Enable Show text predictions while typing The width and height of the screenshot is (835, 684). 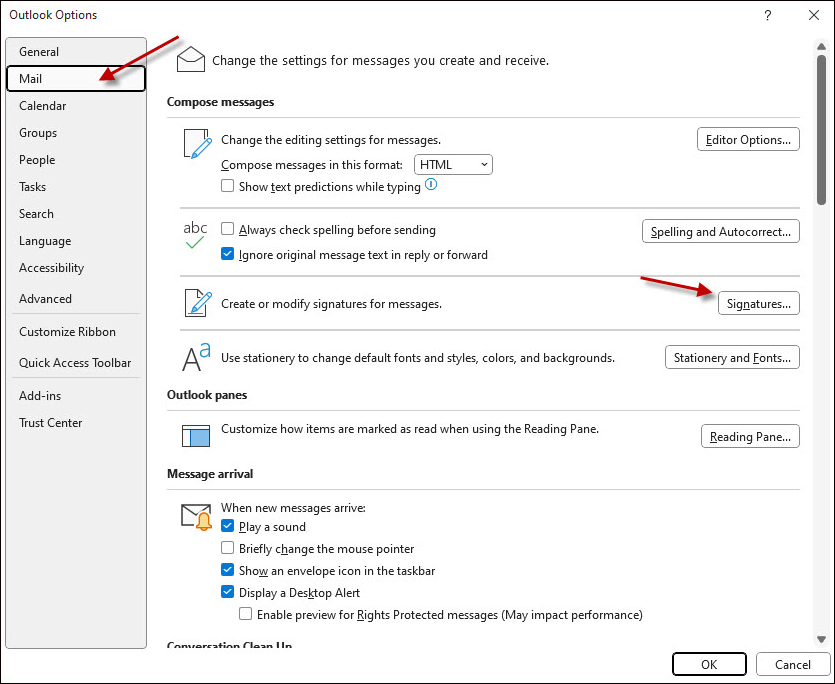pos(227,186)
